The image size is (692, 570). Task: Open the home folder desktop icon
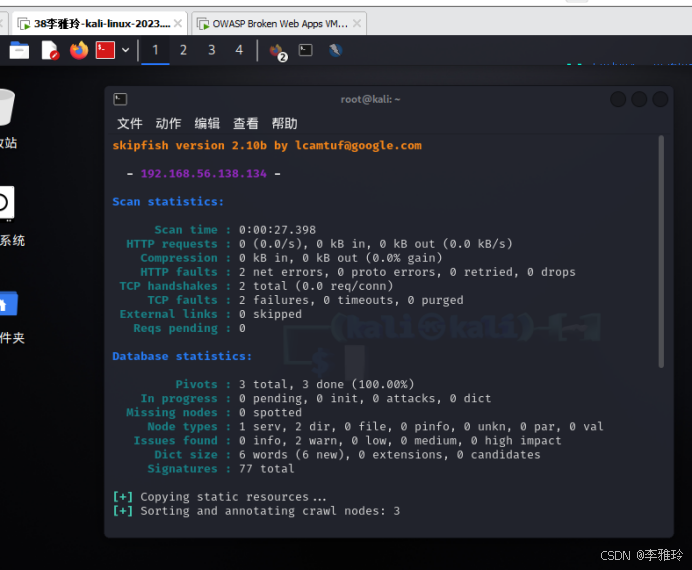pyautogui.click(x=8, y=304)
